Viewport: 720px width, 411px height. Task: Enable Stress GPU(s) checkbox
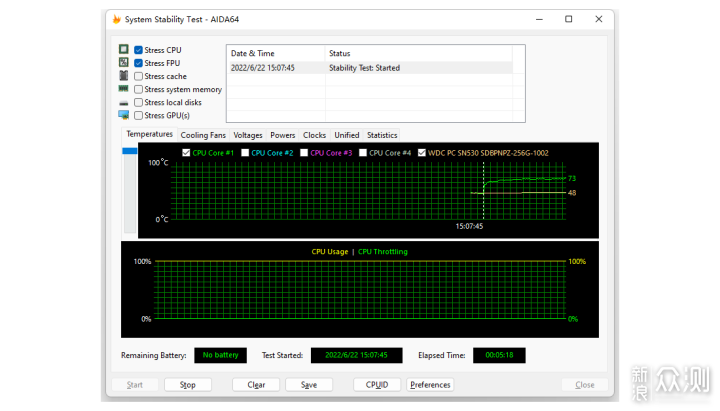138,115
